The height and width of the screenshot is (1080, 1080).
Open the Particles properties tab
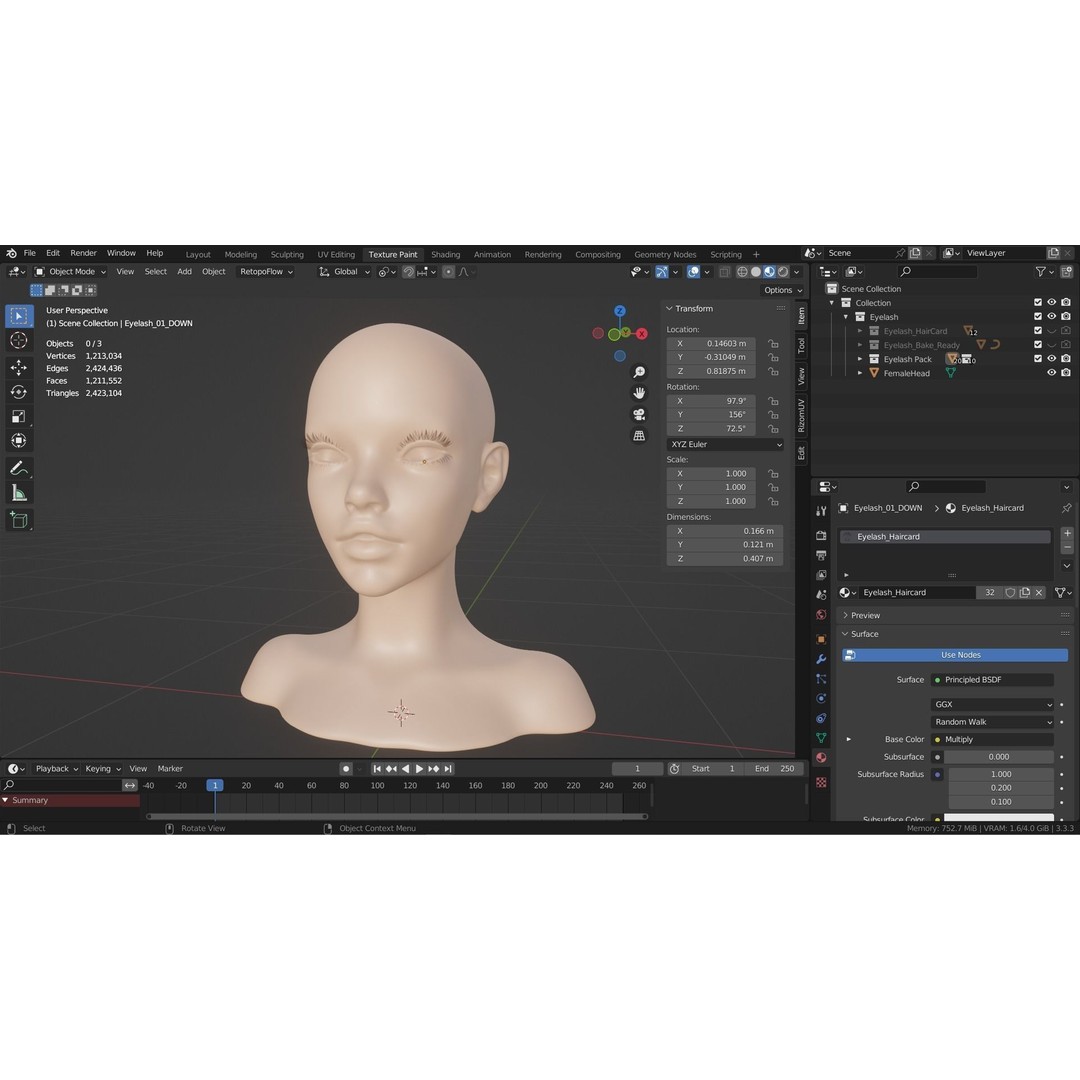coord(821,679)
